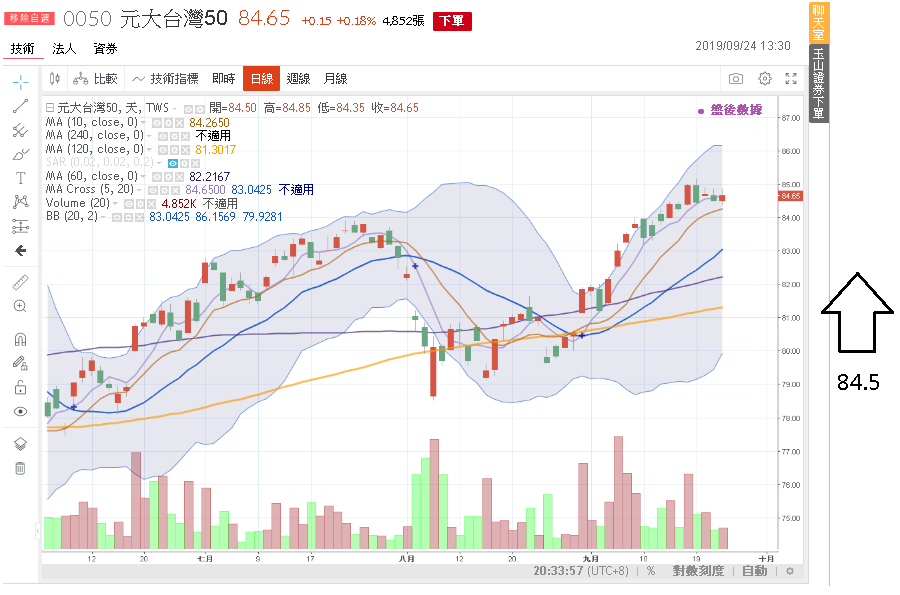900x595 pixels.
Task: Toggle lock all drawings padlock
Action: [x=21, y=388]
